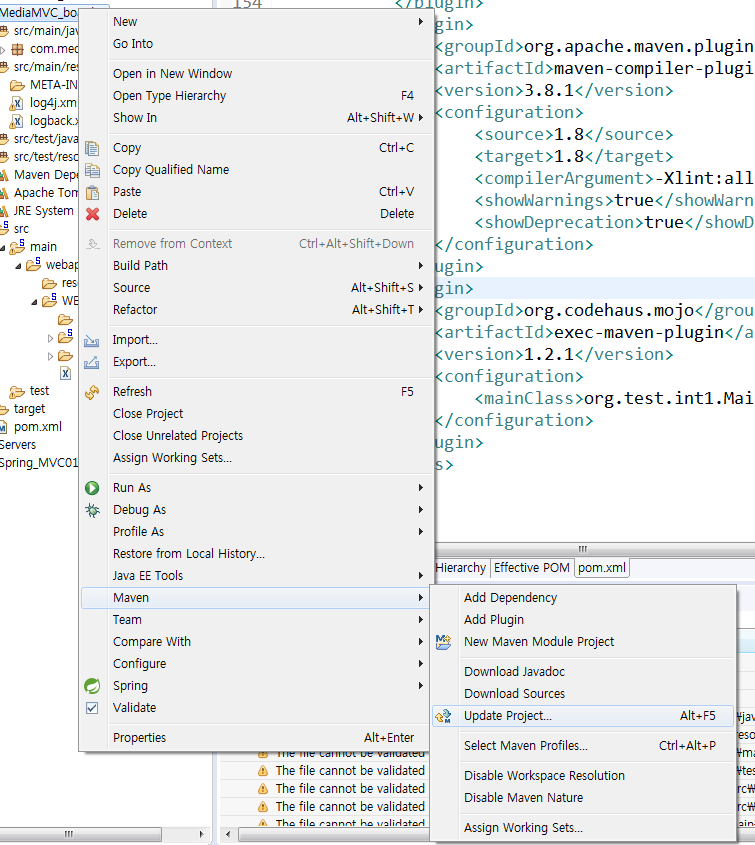Click the exec-maven-plugin artifactId line
The image size is (755, 845).
click(x=594, y=333)
